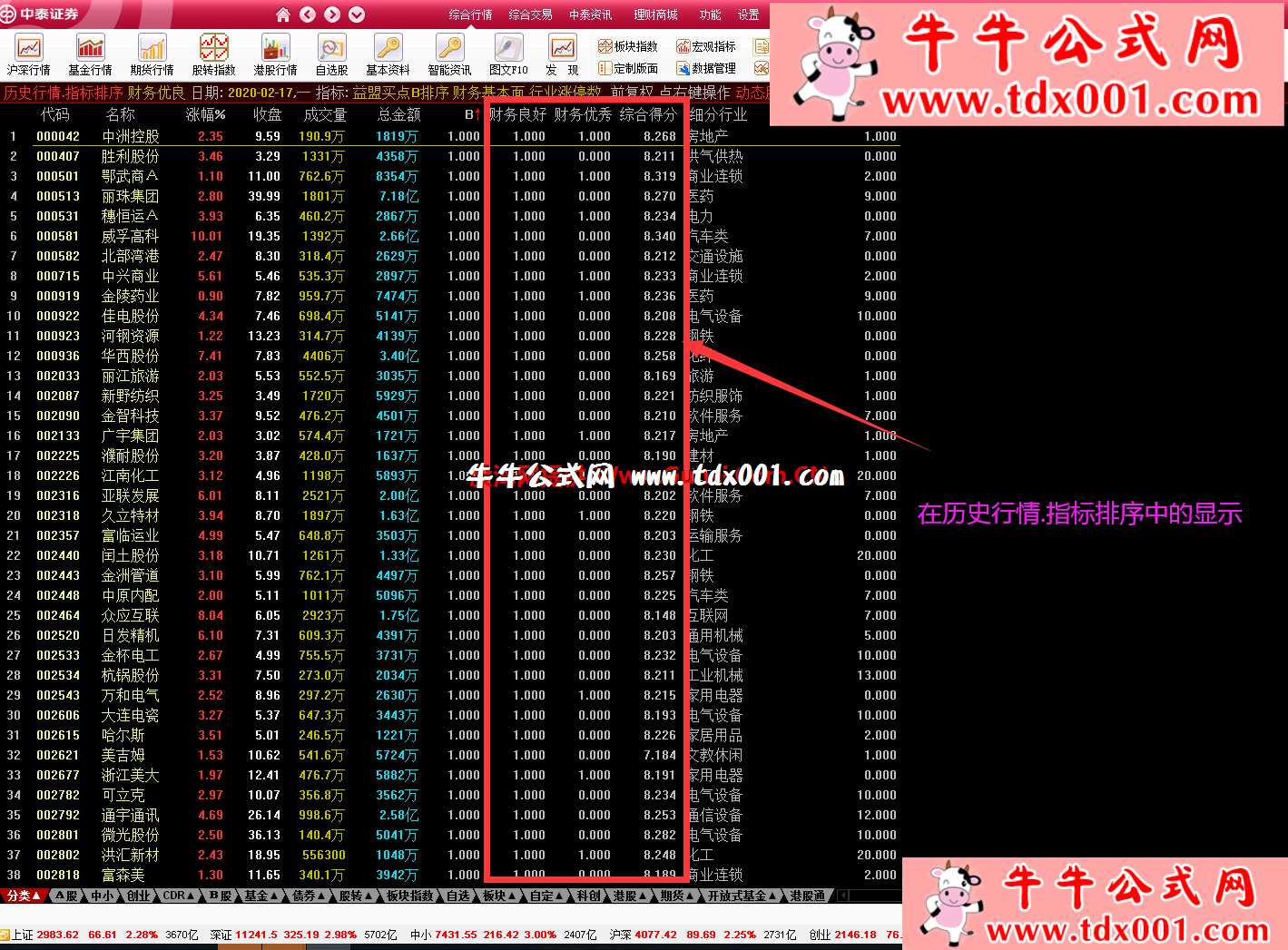
Task: Select 创业 bottom tab
Action: pyautogui.click(x=137, y=896)
